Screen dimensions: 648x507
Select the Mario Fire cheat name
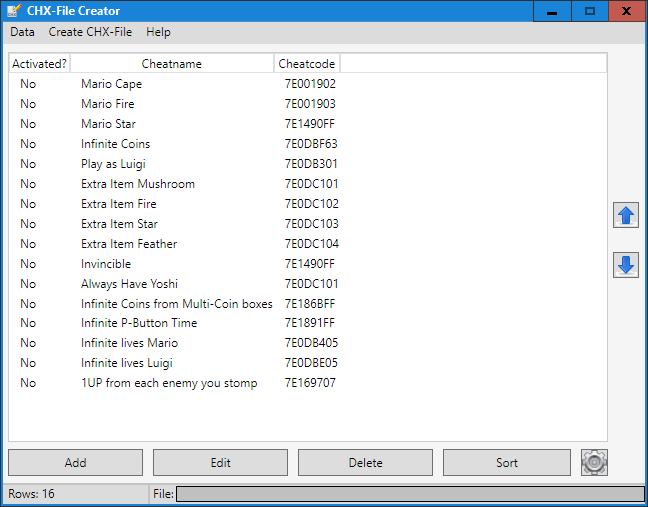tap(108, 104)
